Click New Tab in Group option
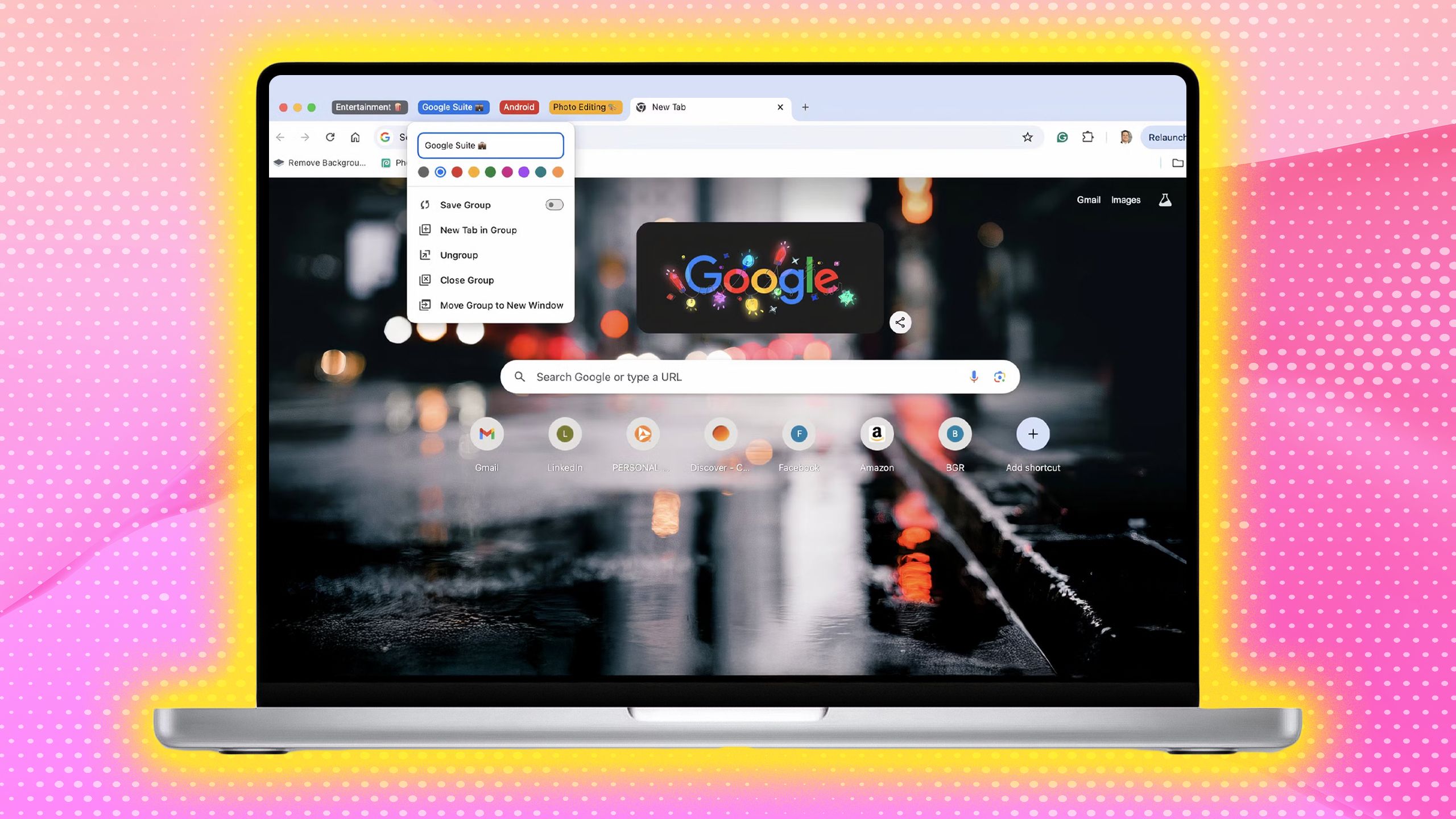 pos(478,229)
